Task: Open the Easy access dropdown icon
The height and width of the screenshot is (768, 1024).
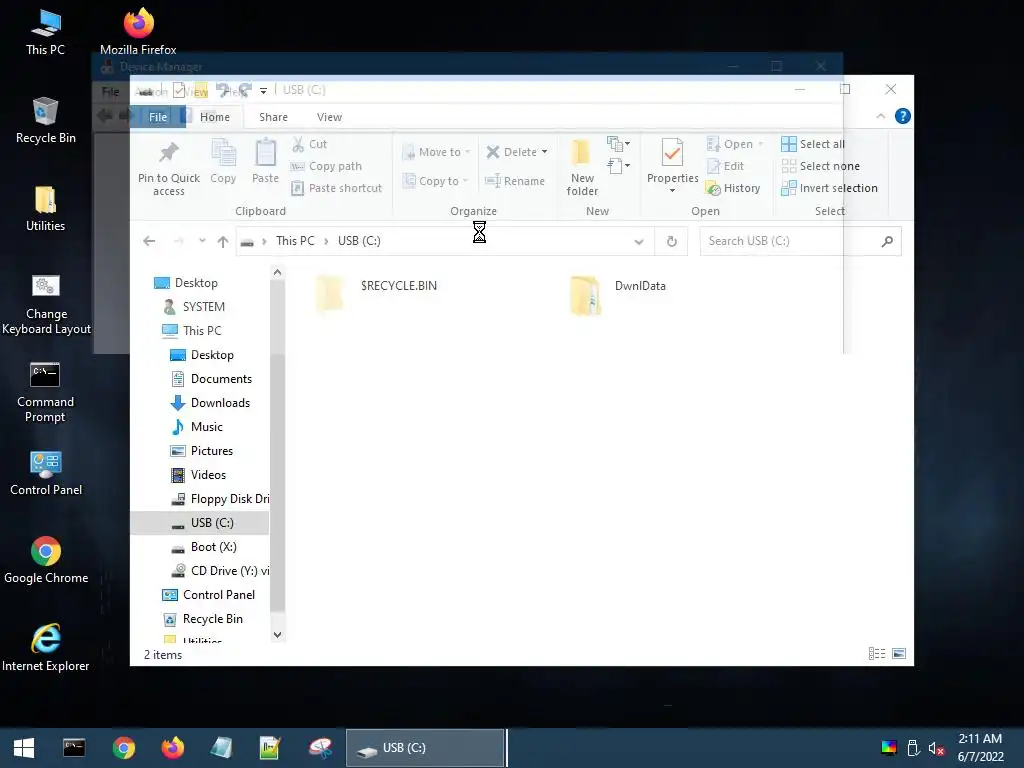Action: (618, 166)
